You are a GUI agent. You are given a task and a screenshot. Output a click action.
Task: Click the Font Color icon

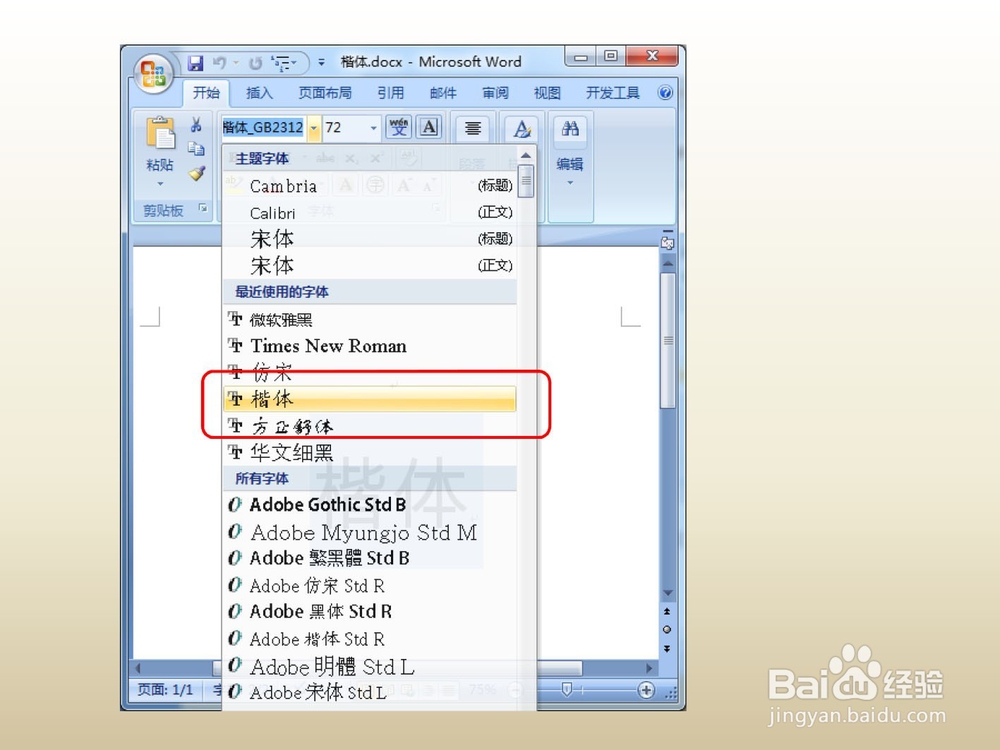[522, 130]
